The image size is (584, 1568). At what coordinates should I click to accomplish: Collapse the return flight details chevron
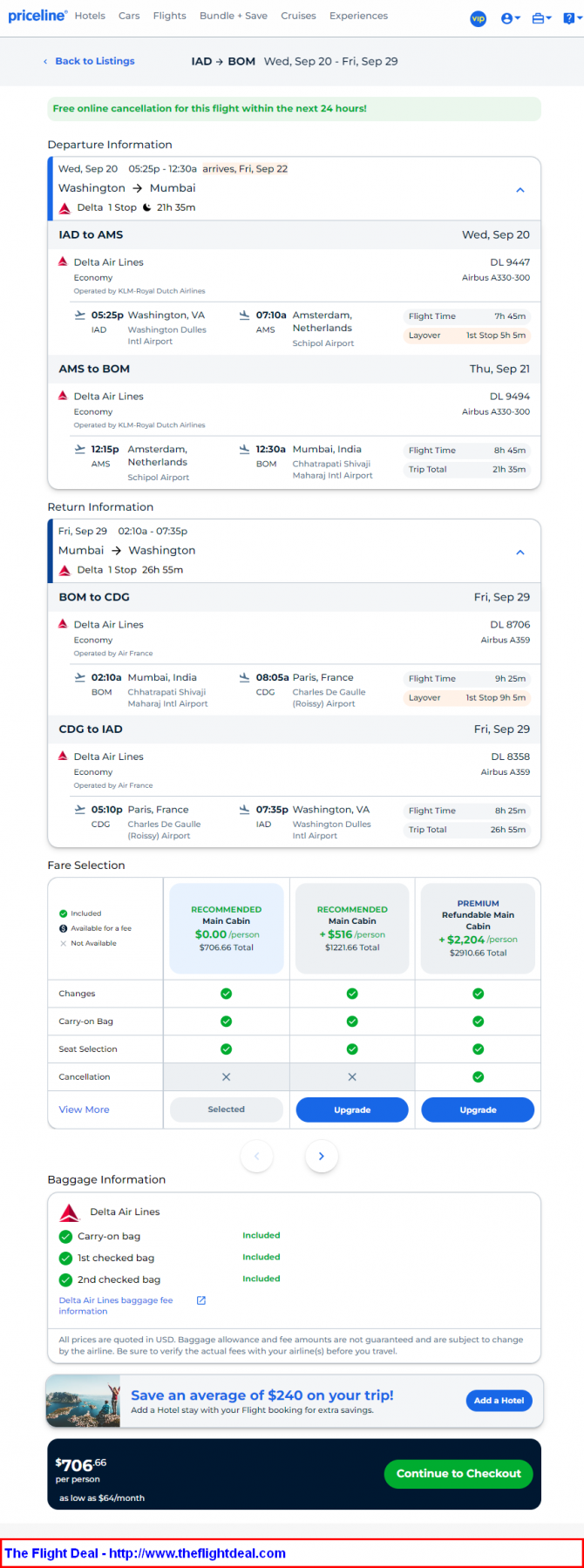tap(520, 553)
